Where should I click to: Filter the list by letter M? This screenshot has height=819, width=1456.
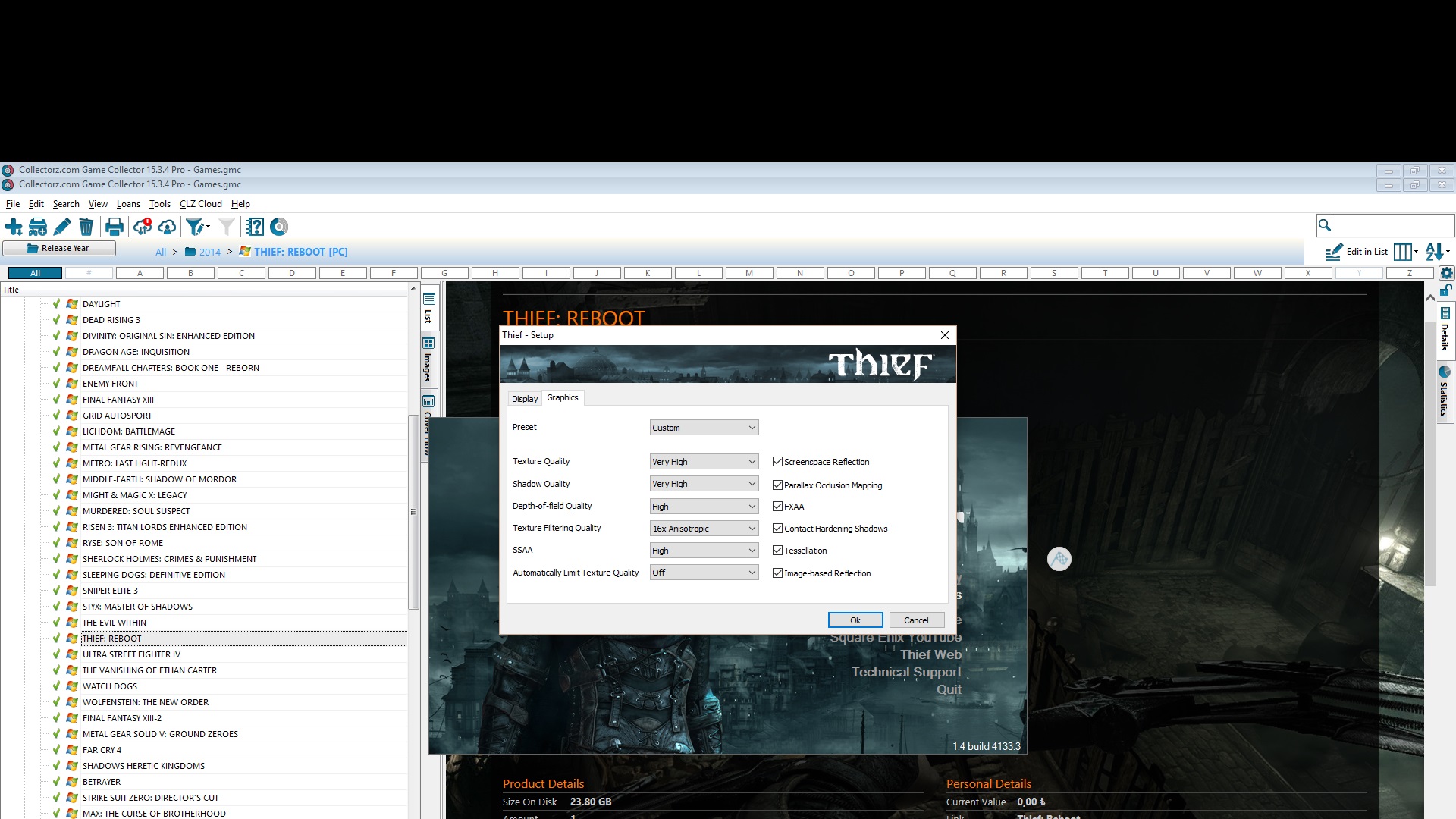pyautogui.click(x=749, y=273)
